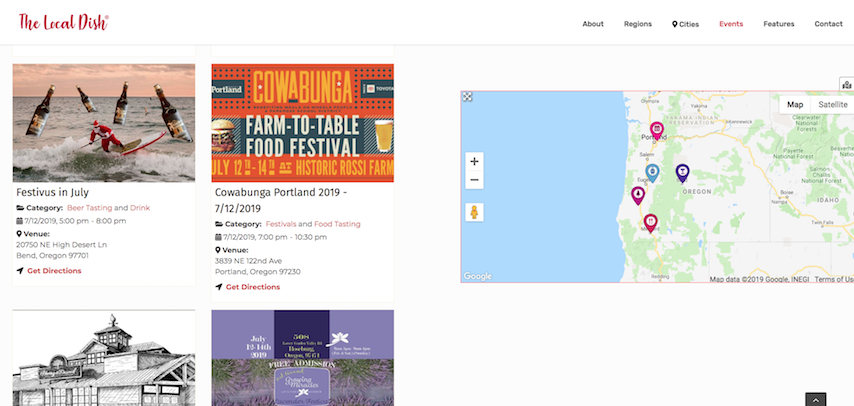Go to the About page
The height and width of the screenshot is (406, 854).
pyautogui.click(x=593, y=24)
